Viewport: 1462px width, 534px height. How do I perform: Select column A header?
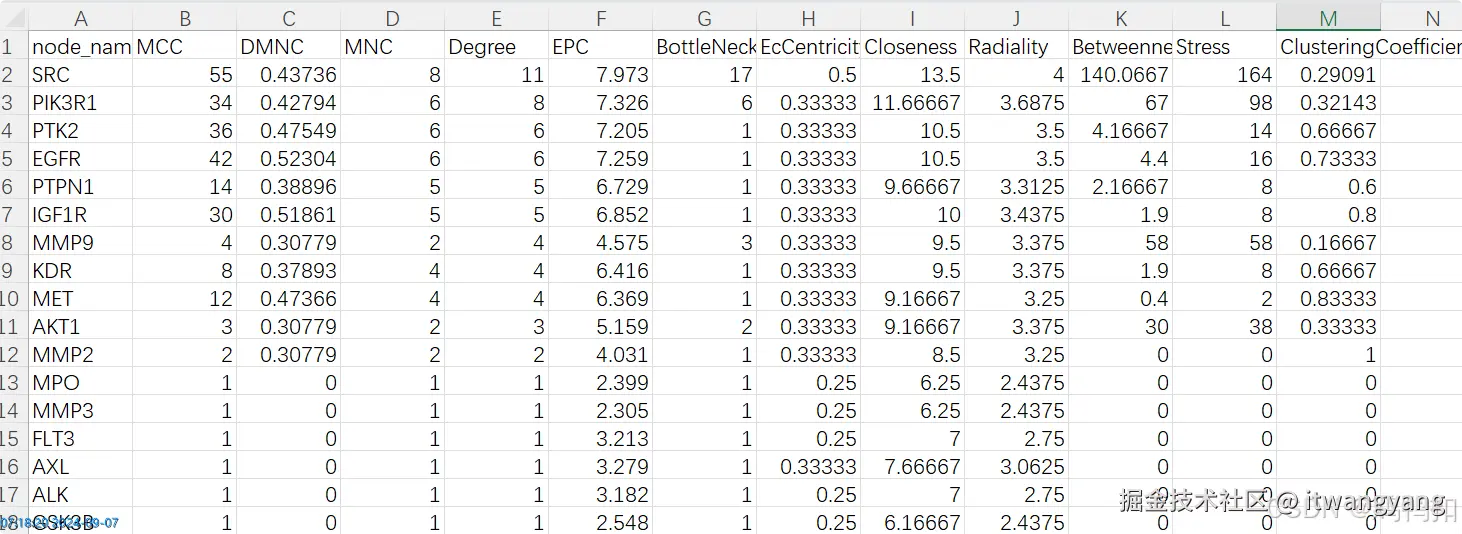(81, 18)
